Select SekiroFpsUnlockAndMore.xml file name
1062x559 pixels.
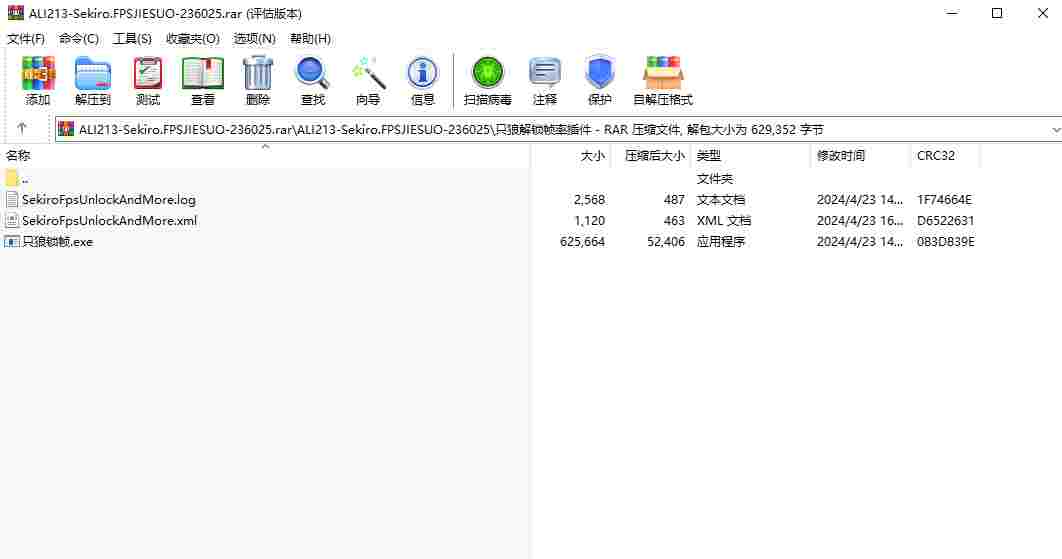pyautogui.click(x=109, y=221)
